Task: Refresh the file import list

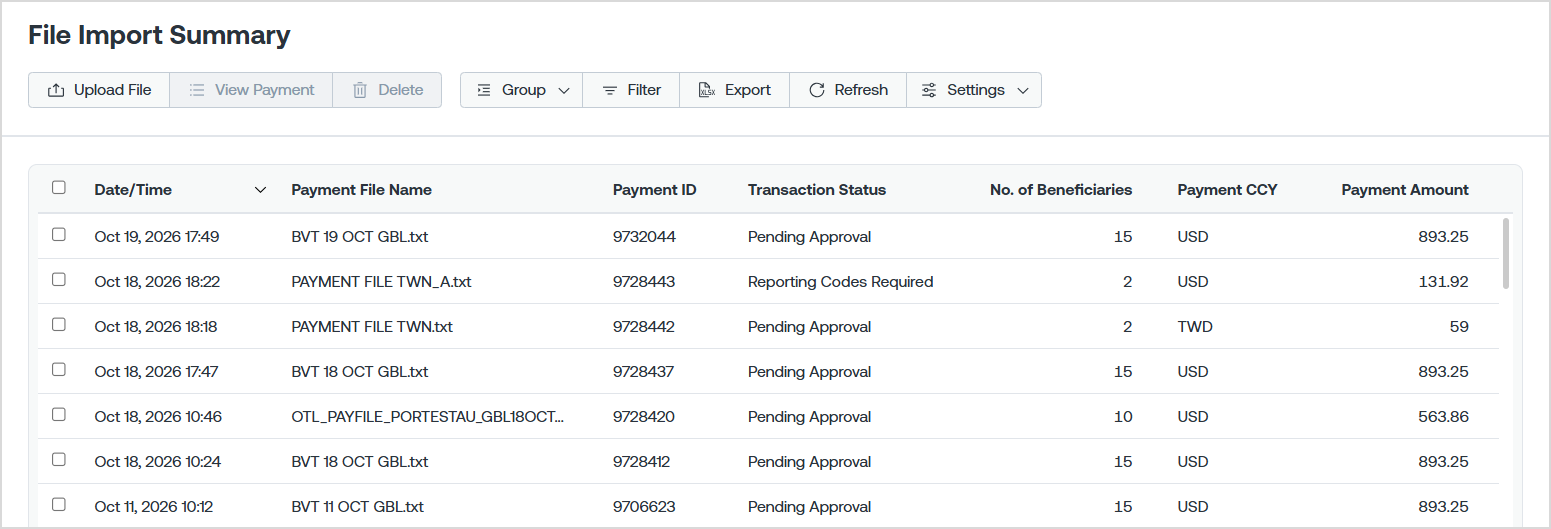Action: pyautogui.click(x=848, y=90)
